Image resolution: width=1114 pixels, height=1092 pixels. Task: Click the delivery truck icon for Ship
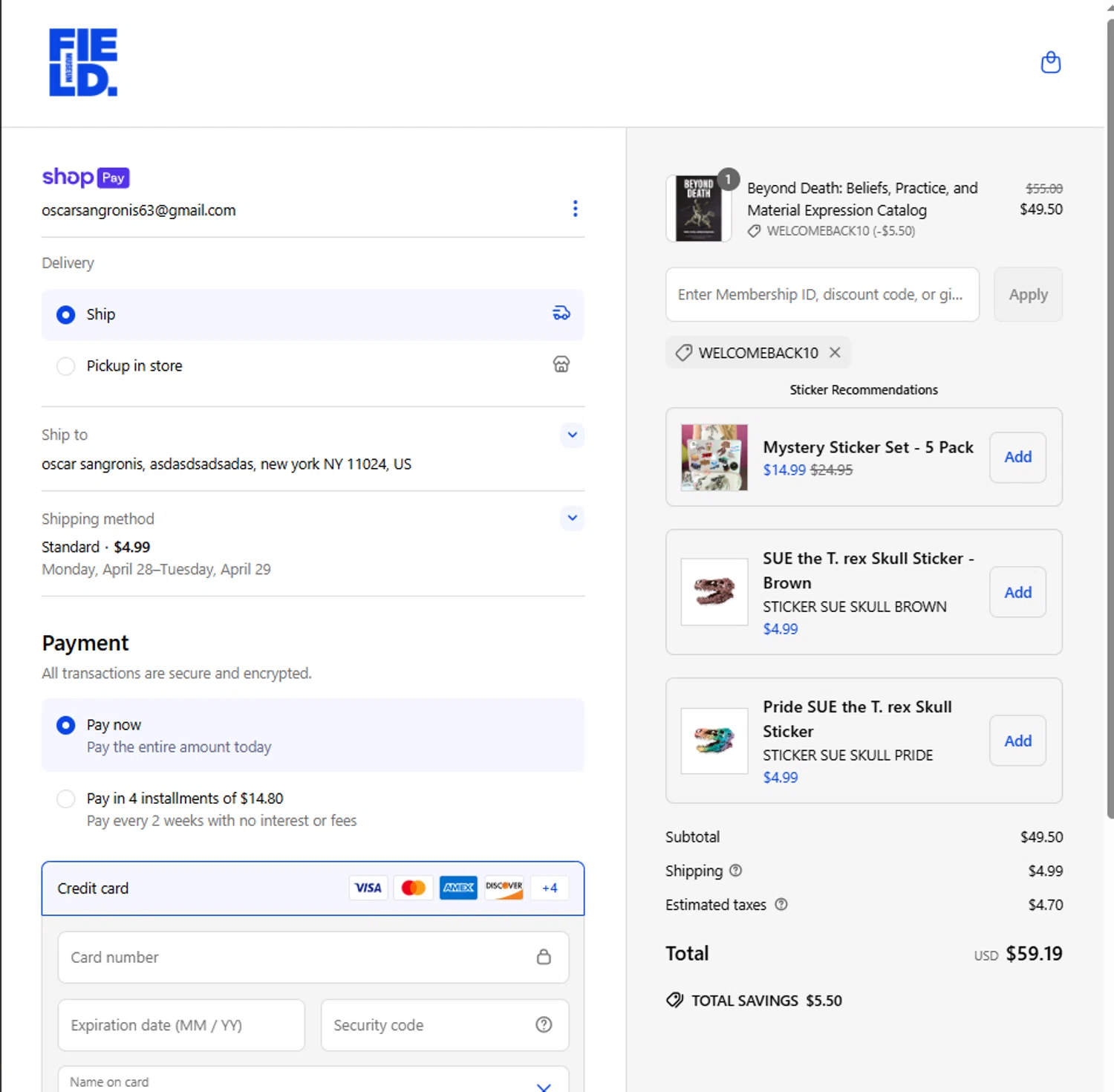coord(561,313)
